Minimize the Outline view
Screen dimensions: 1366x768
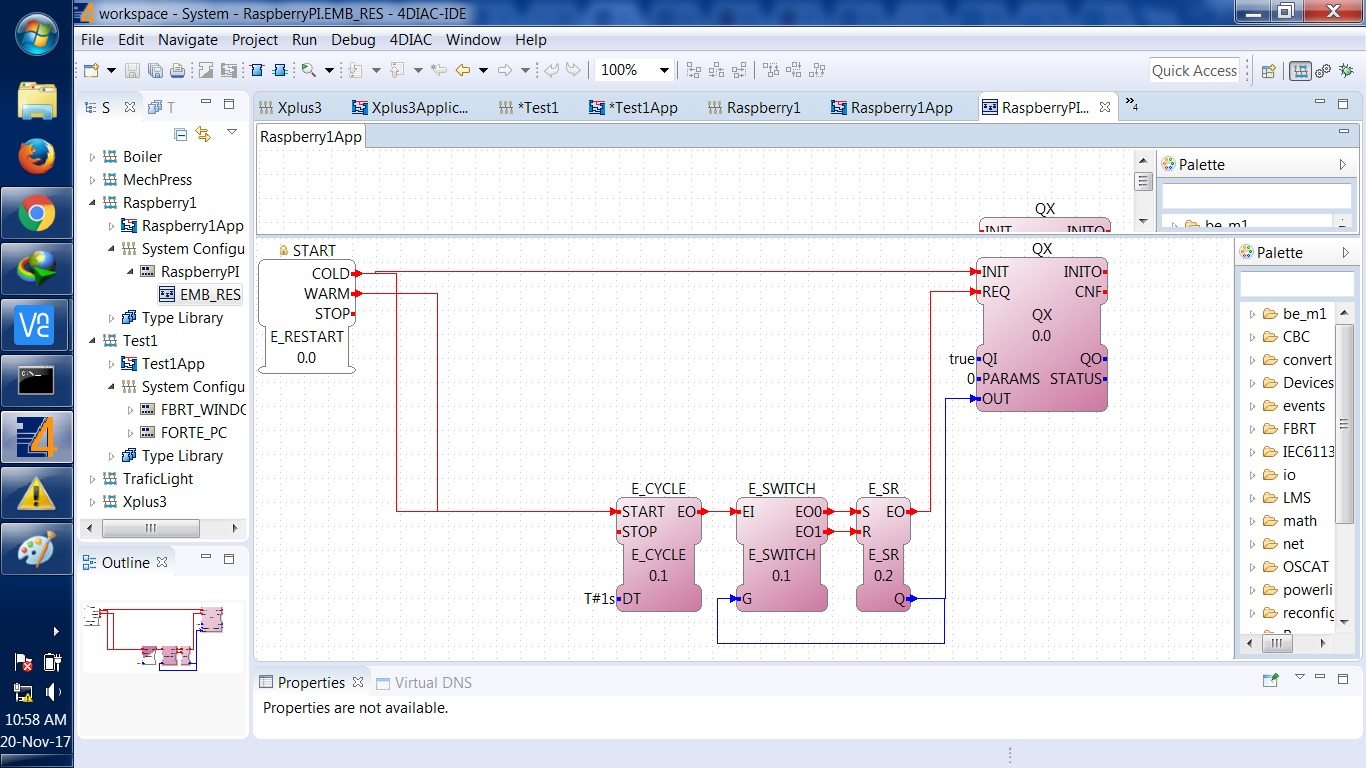click(206, 558)
